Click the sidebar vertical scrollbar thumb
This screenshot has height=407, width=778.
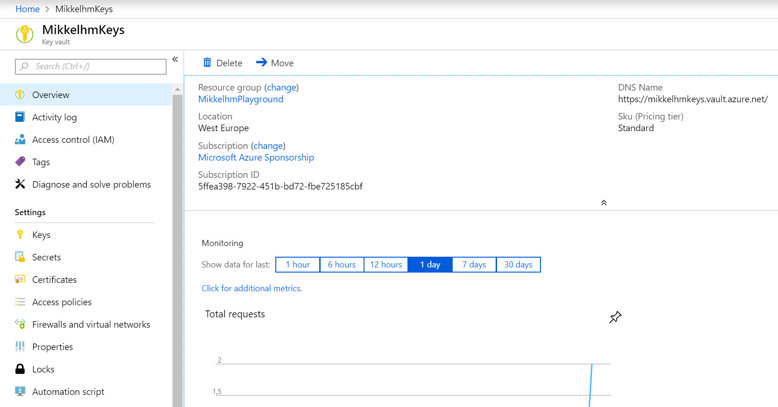(x=177, y=250)
